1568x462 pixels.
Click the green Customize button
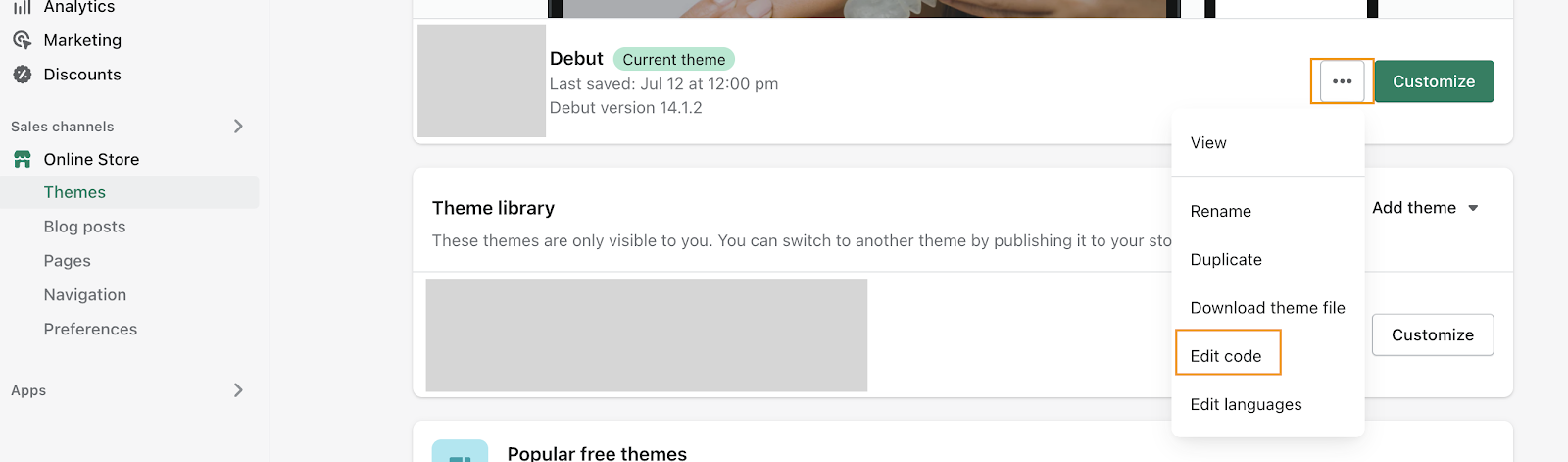pos(1434,81)
